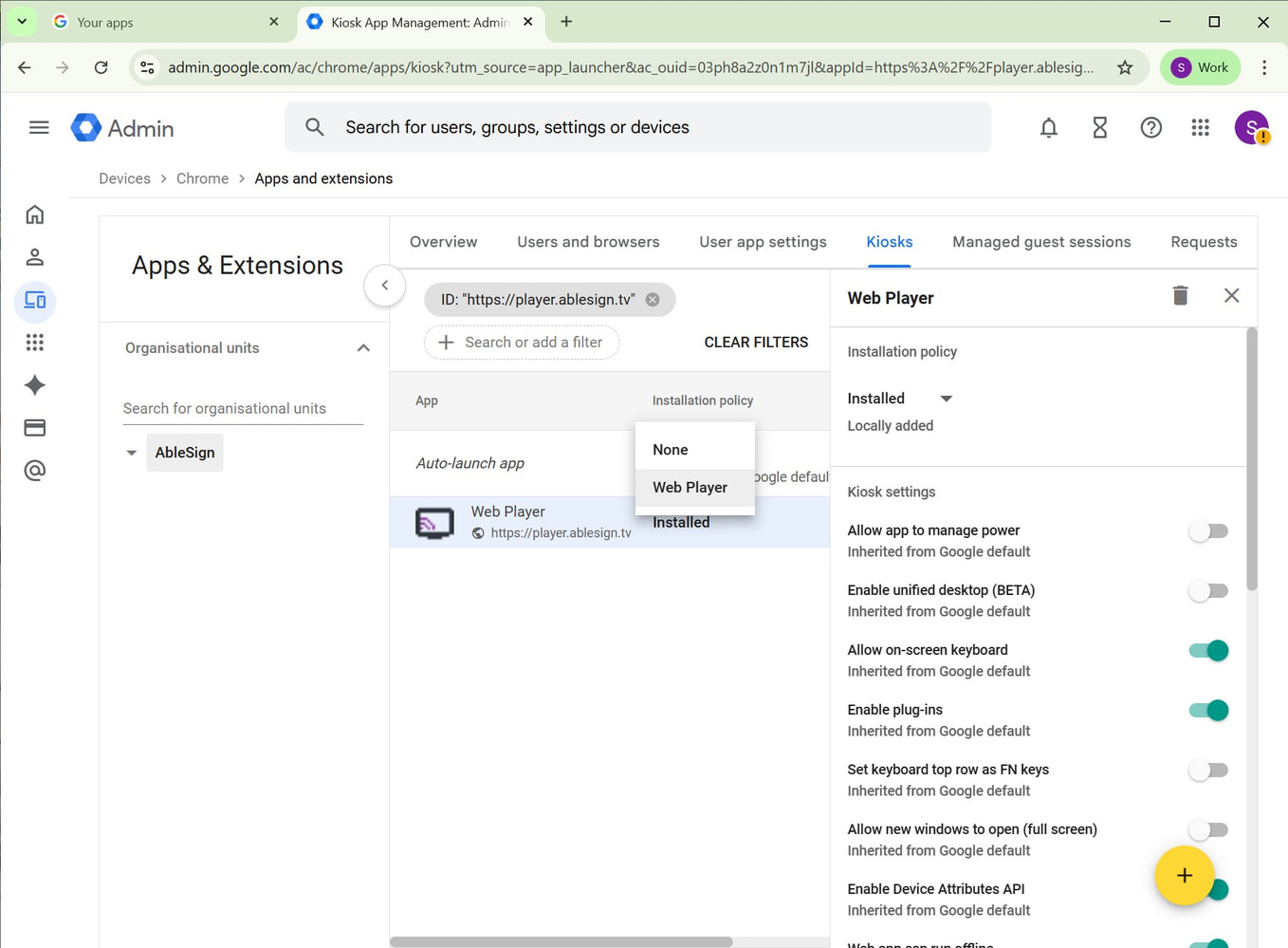
Task: Toggle Allow app to manage power
Action: pyautogui.click(x=1207, y=531)
